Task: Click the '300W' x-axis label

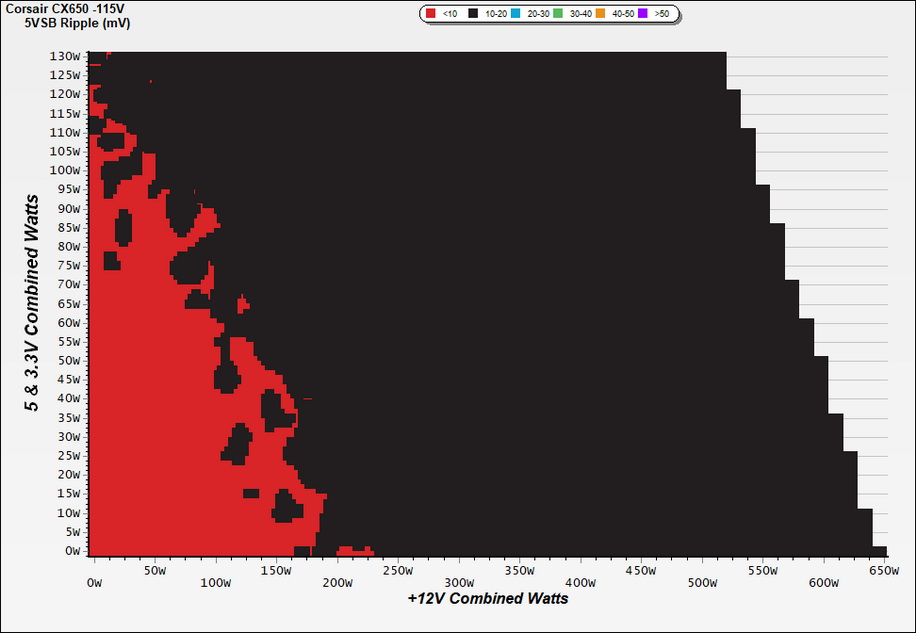Action: tap(459, 583)
